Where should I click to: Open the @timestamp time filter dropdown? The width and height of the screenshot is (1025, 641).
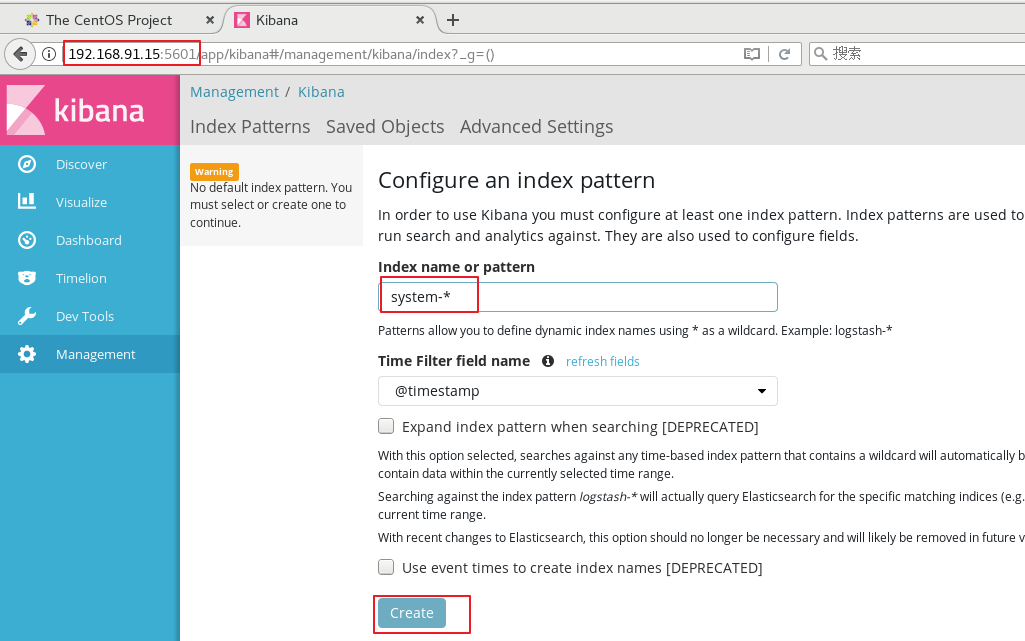578,391
